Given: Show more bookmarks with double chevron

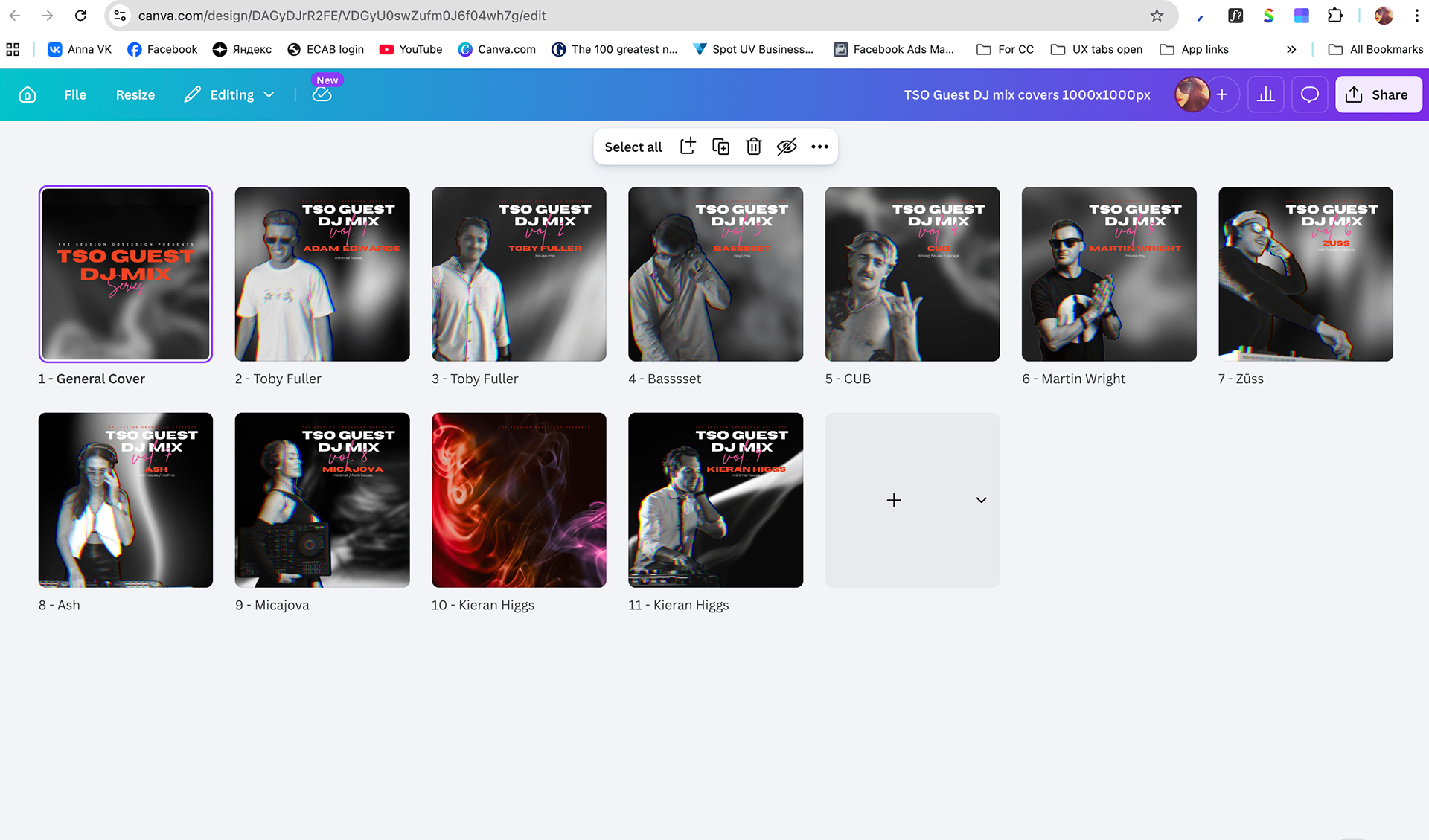Looking at the screenshot, I should 1291,49.
